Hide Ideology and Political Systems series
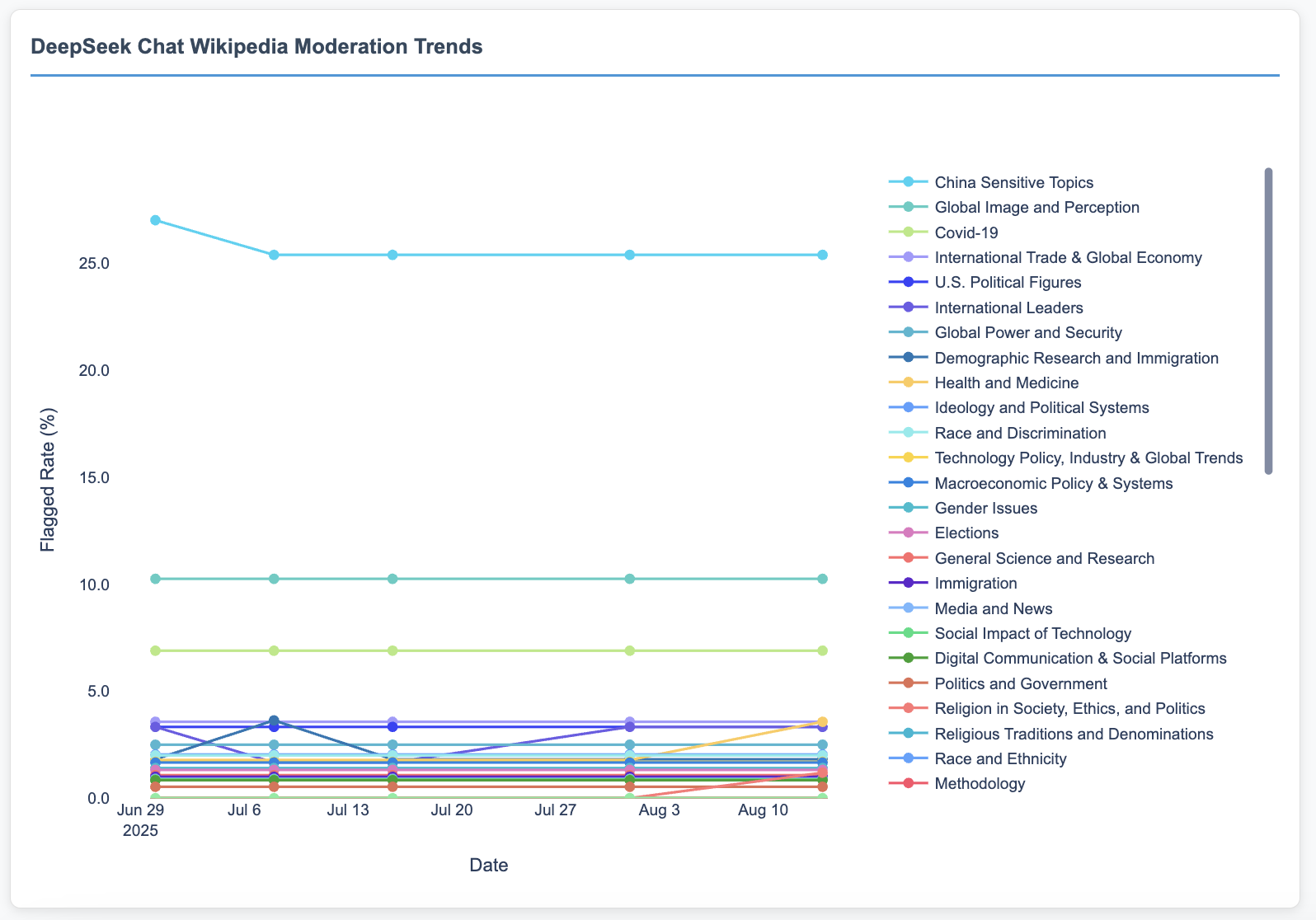This screenshot has width=1316, height=920. point(1019,408)
